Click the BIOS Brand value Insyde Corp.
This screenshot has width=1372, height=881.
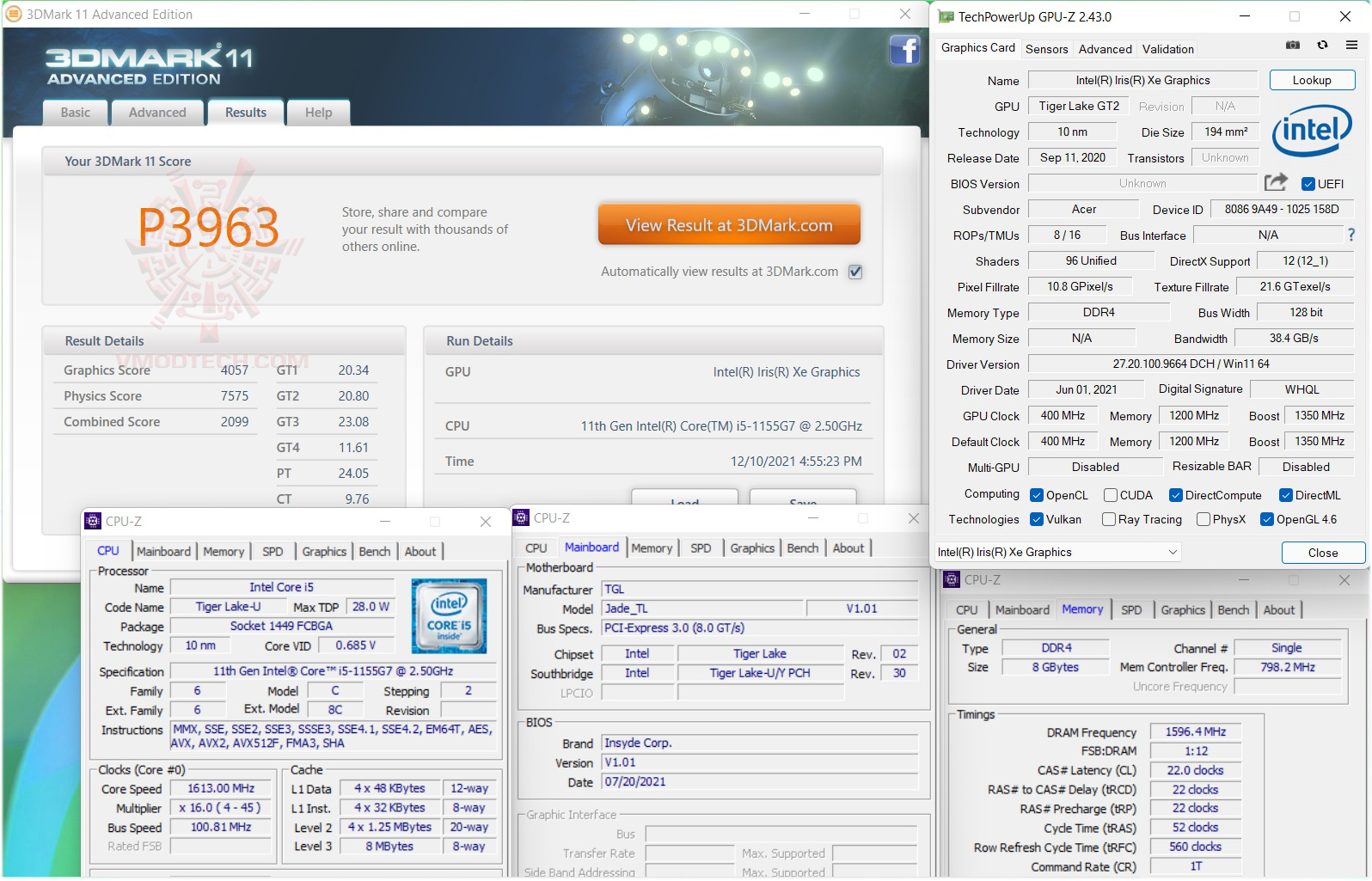tap(761, 743)
